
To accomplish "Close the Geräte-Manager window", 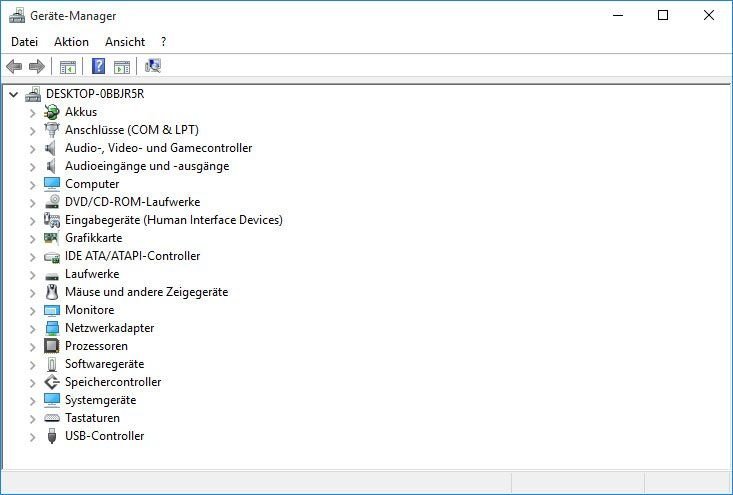I will click(709, 15).
